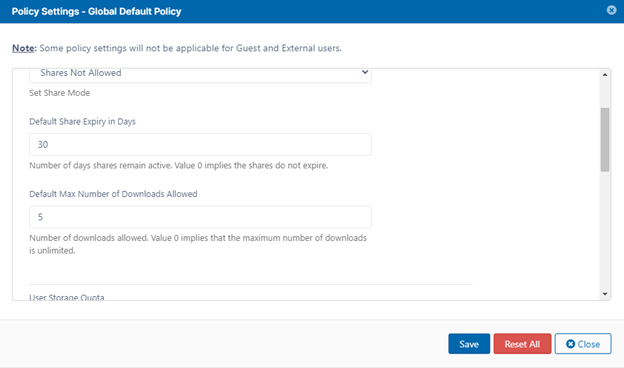
Task: Click the Reset All button
Action: [522, 344]
